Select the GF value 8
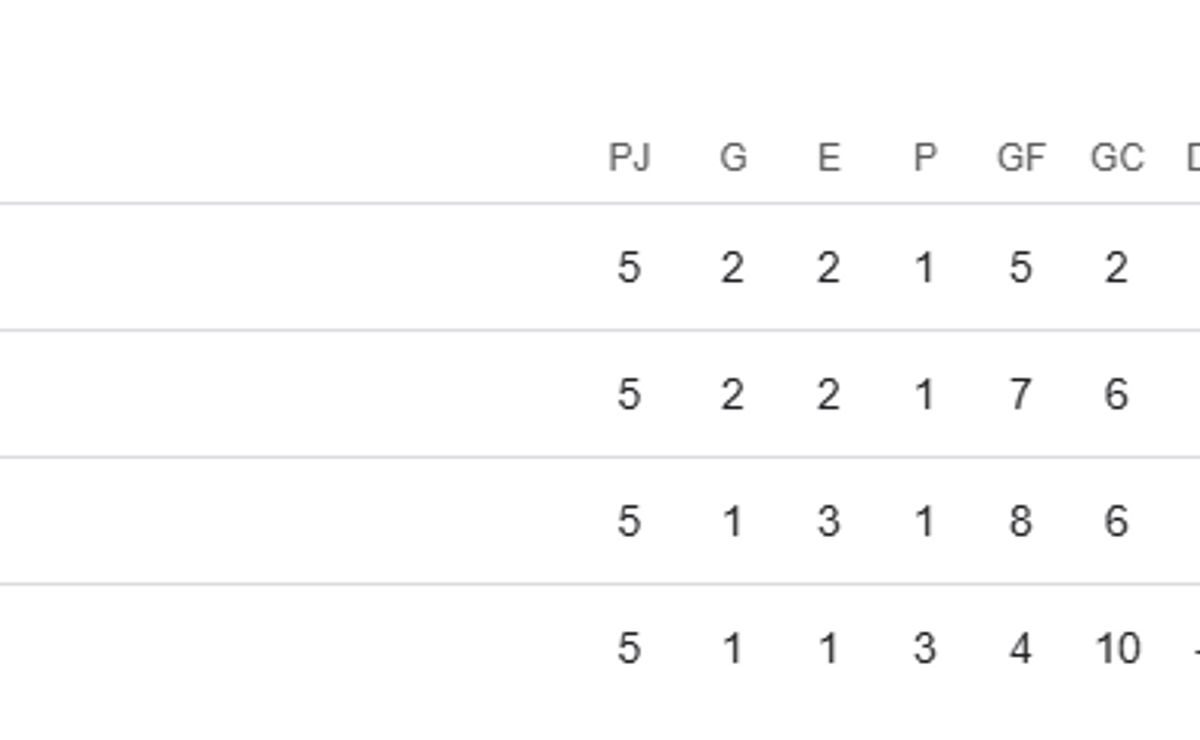 pos(1020,522)
